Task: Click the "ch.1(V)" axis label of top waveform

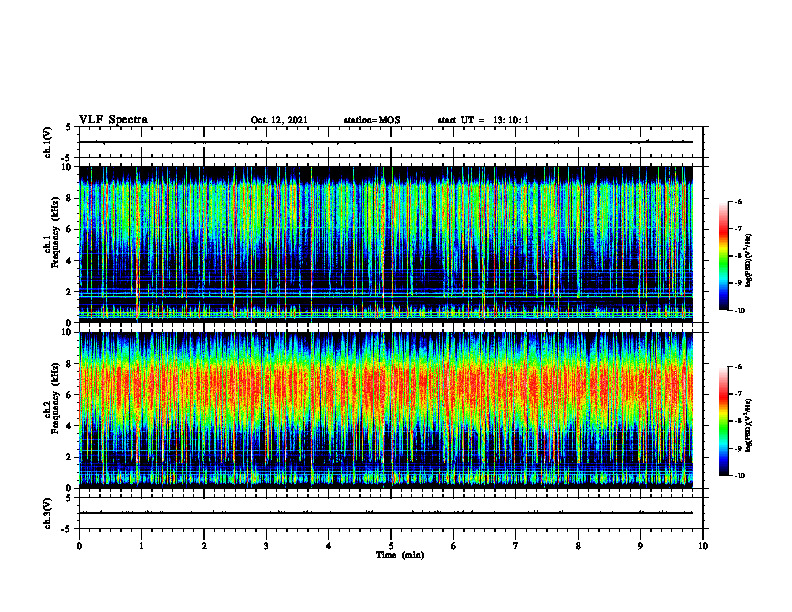Action: coord(48,142)
